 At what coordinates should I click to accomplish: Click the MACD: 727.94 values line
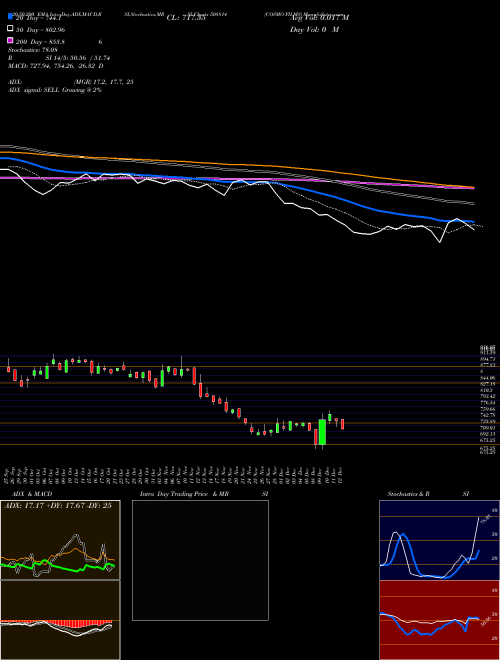pyautogui.click(x=56, y=66)
